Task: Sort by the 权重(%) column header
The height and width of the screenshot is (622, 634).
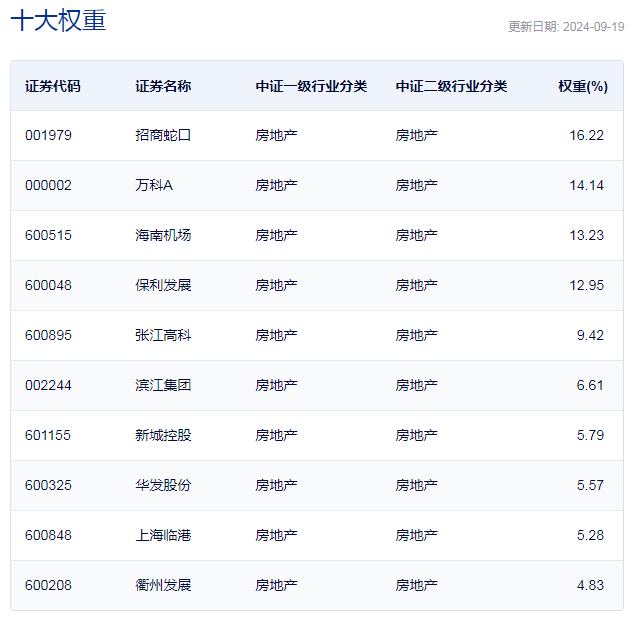Action: 582,86
